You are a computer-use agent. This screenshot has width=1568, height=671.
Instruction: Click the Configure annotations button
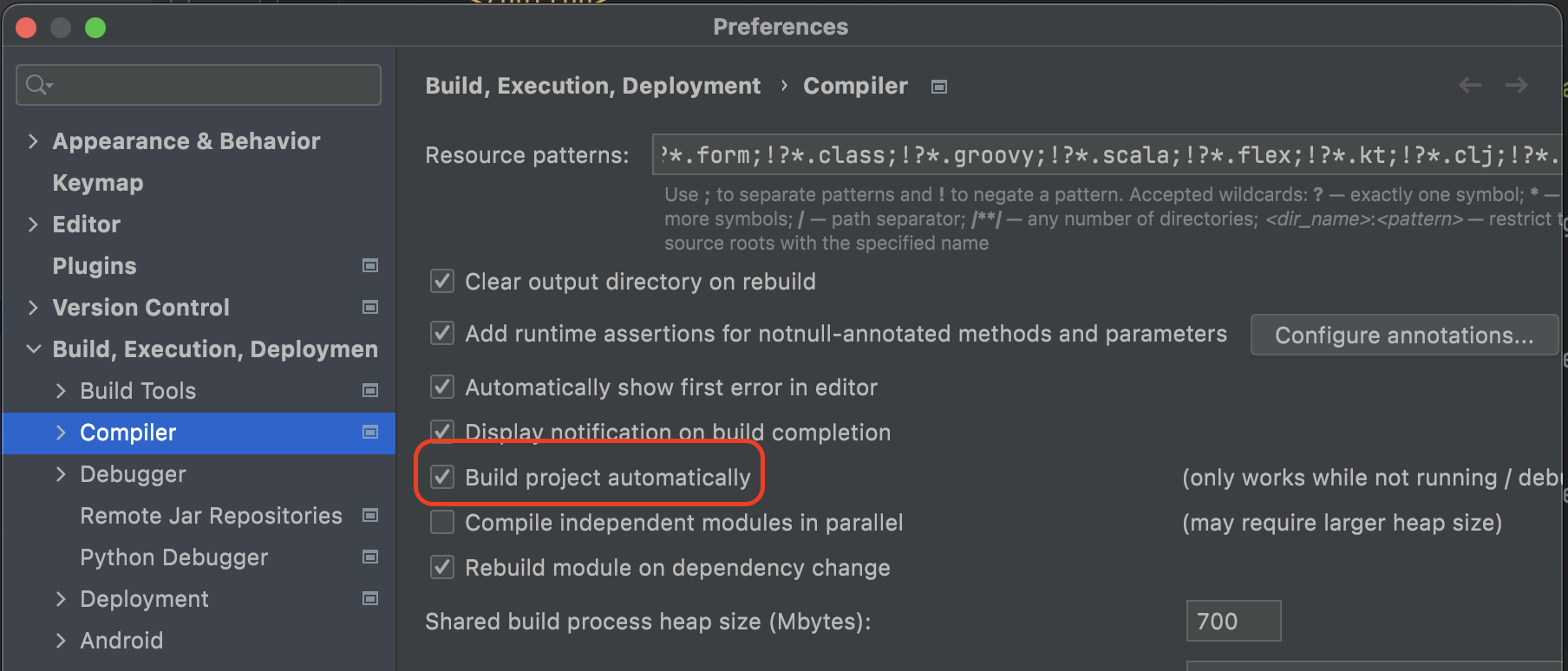click(1403, 335)
